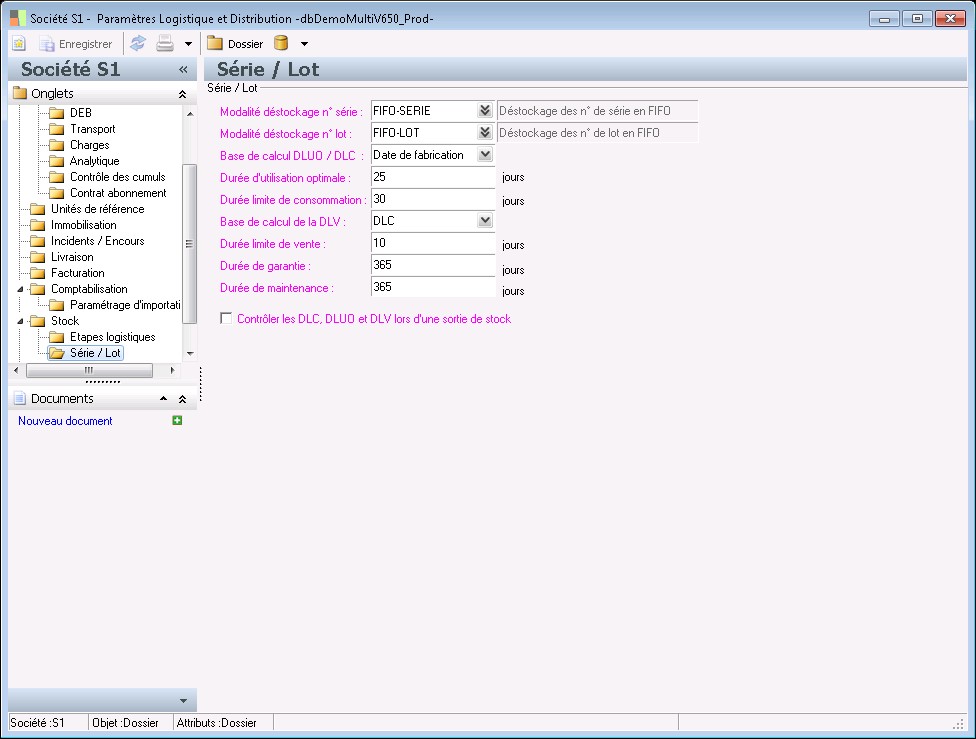Open the Base de calcul de la DLV dropdown

click(x=485, y=221)
